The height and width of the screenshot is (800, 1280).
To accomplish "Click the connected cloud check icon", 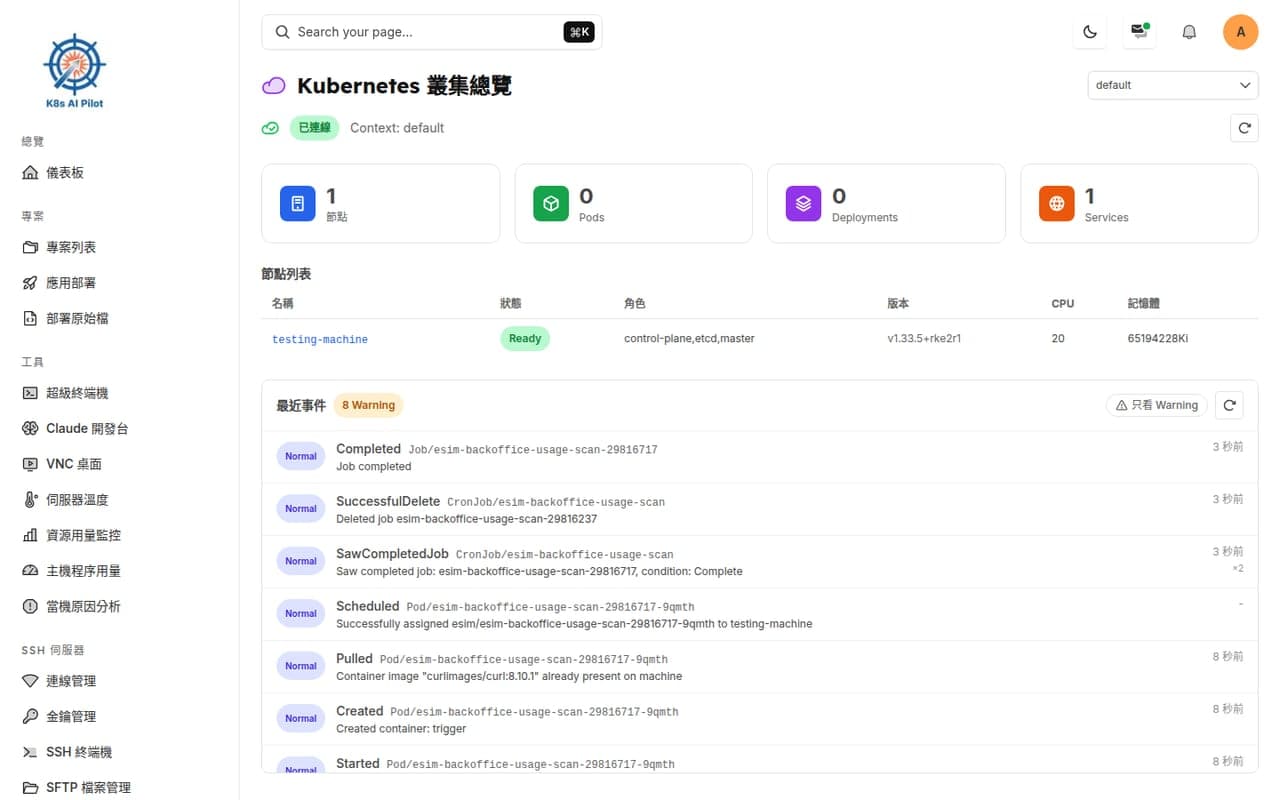I will (270, 128).
